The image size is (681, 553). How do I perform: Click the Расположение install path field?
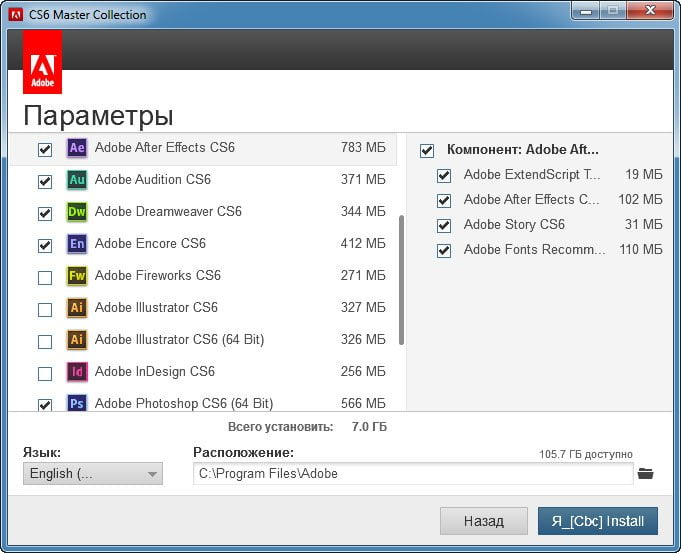tap(413, 474)
